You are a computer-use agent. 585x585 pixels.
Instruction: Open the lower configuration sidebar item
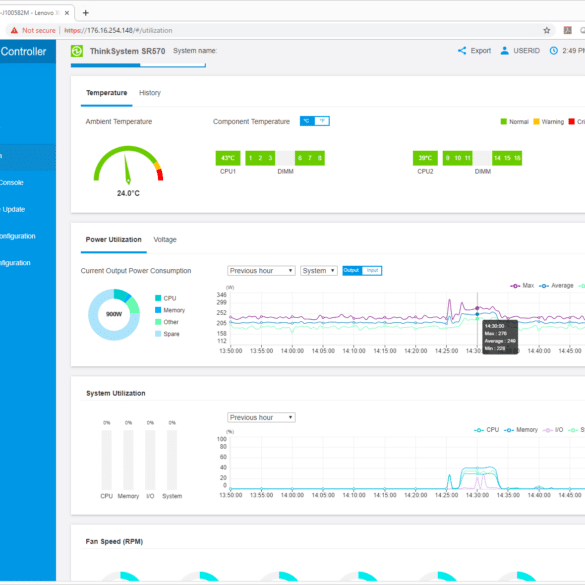tap(15, 263)
